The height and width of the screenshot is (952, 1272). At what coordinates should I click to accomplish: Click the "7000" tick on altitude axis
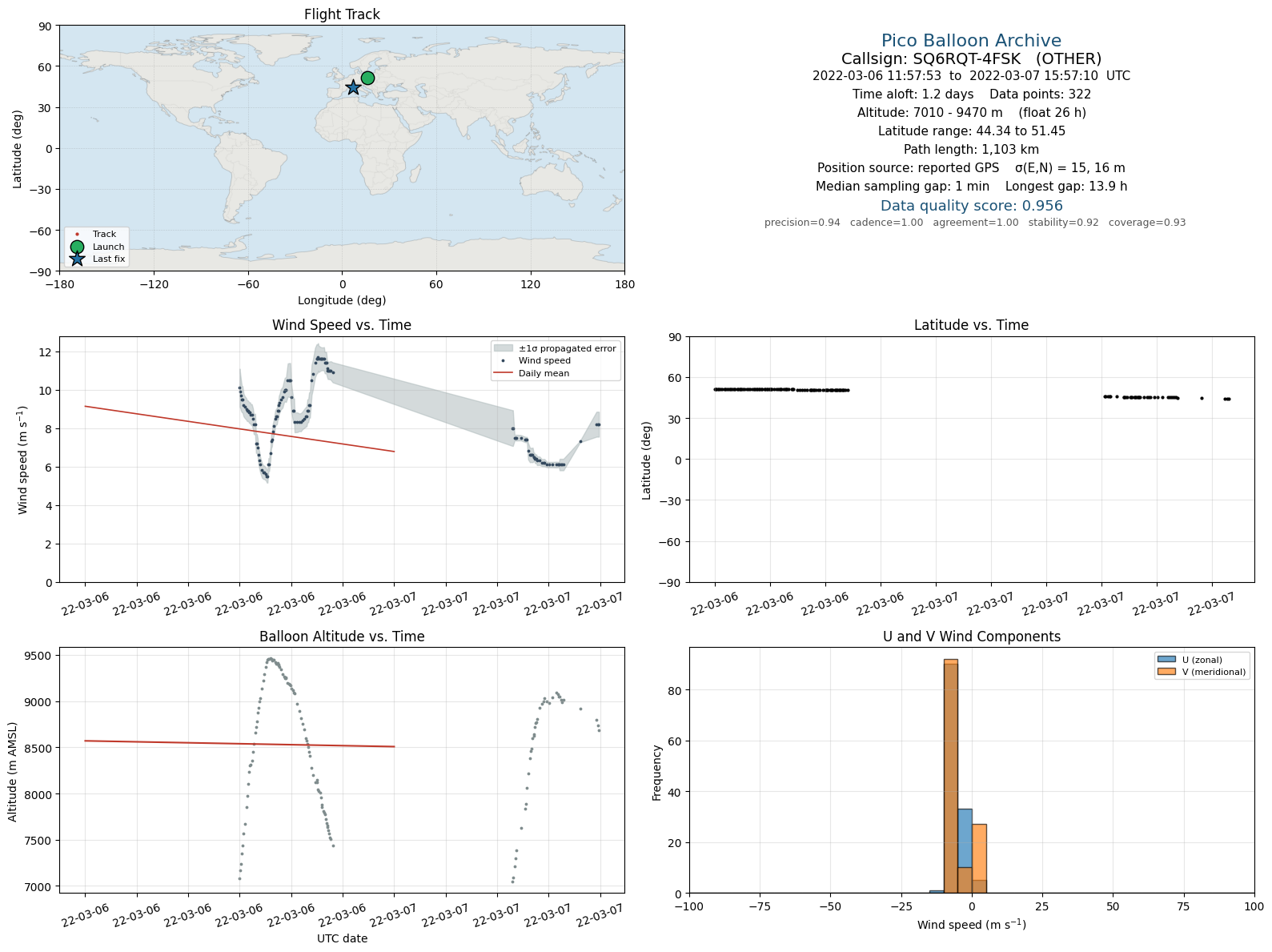(x=39, y=887)
